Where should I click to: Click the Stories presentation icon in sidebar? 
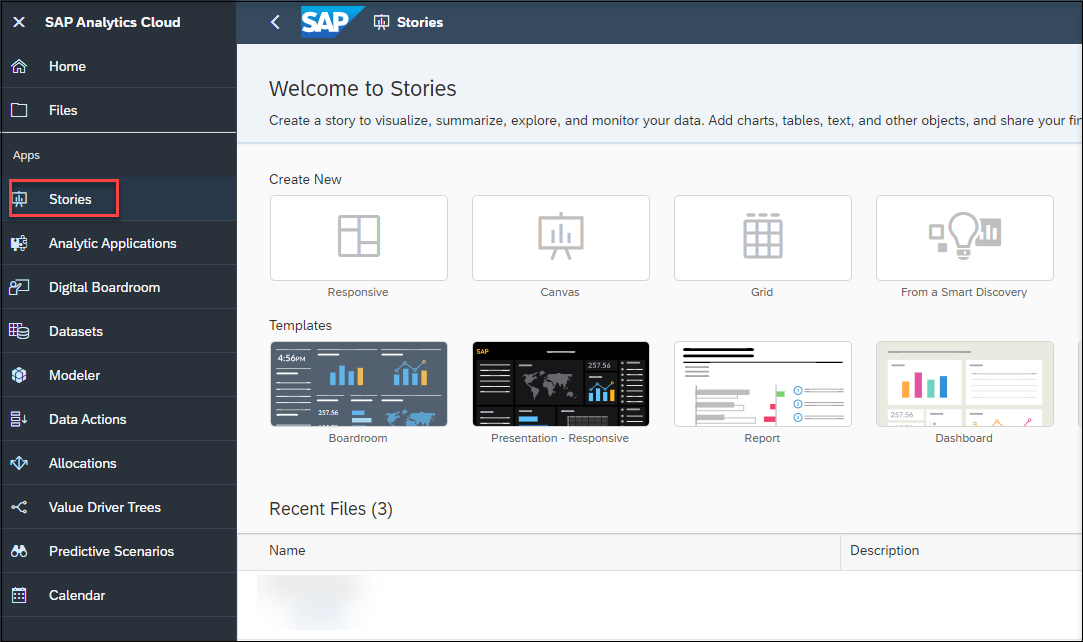[x=19, y=200]
